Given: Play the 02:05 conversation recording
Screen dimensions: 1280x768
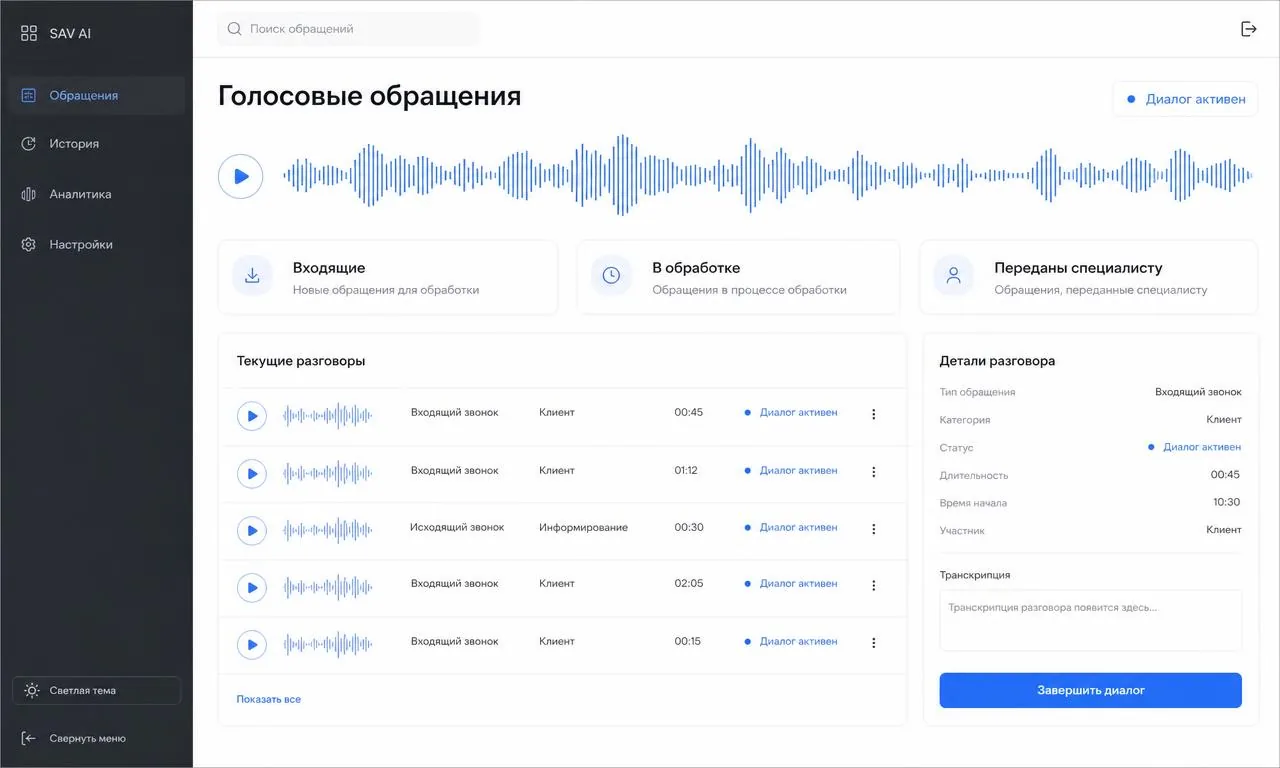Looking at the screenshot, I should [252, 587].
